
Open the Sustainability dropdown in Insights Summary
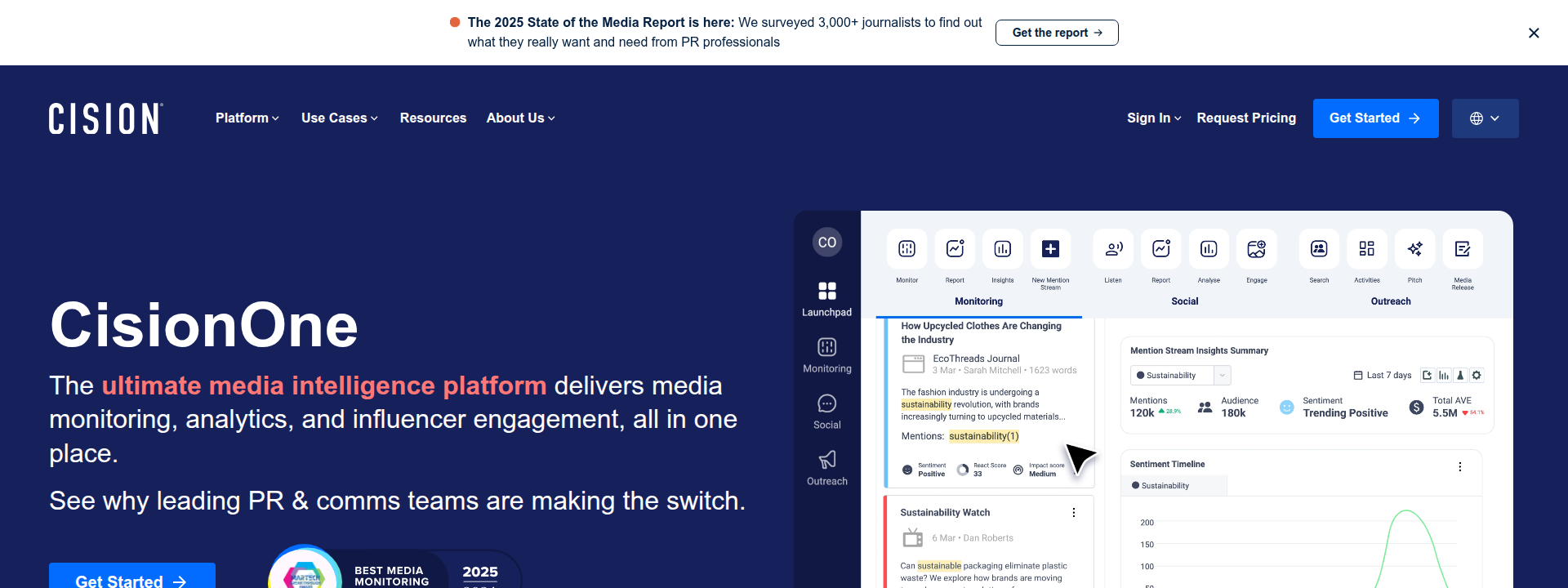(1181, 376)
